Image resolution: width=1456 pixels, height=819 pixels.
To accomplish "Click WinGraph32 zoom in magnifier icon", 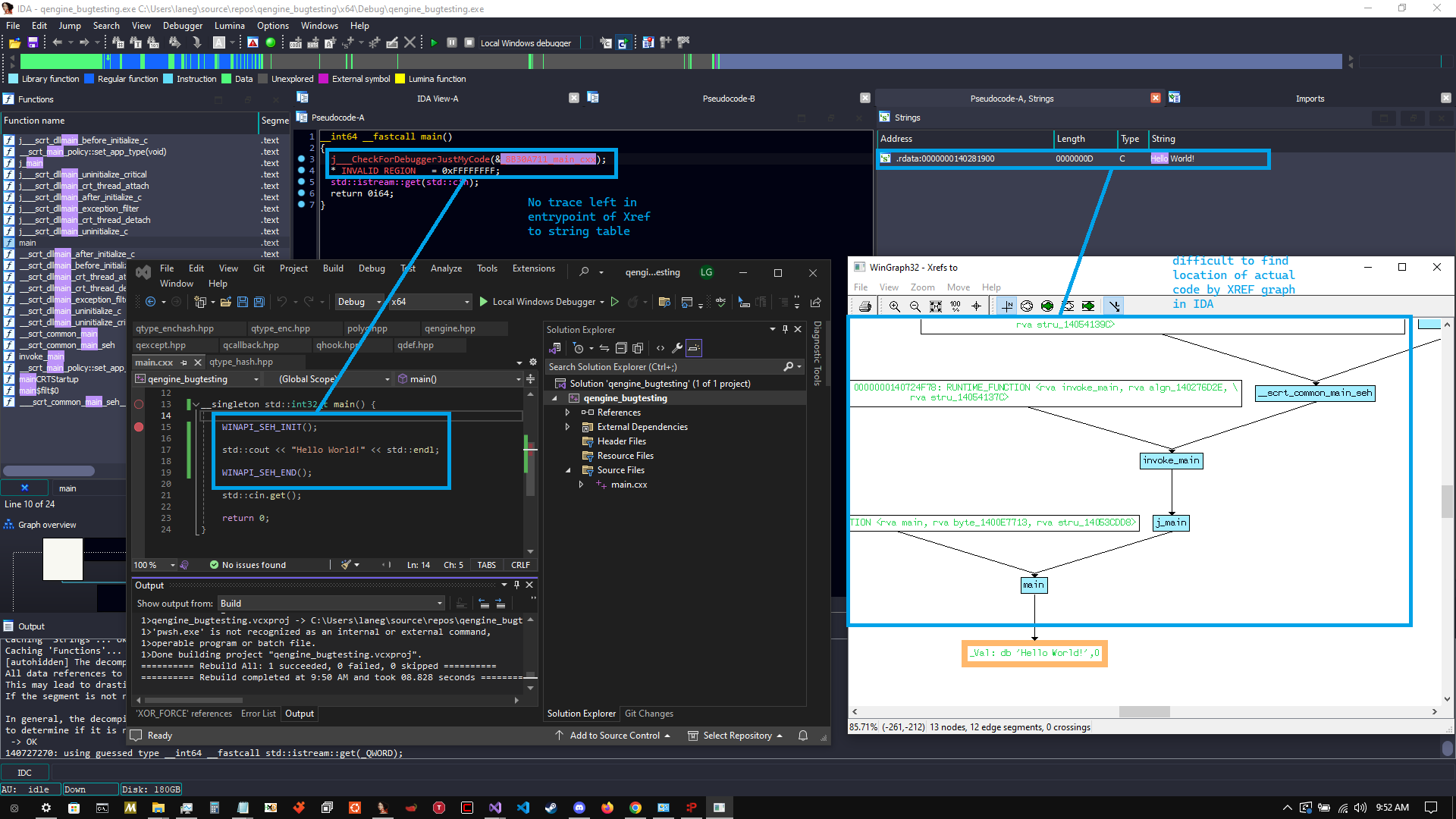I will pos(895,306).
